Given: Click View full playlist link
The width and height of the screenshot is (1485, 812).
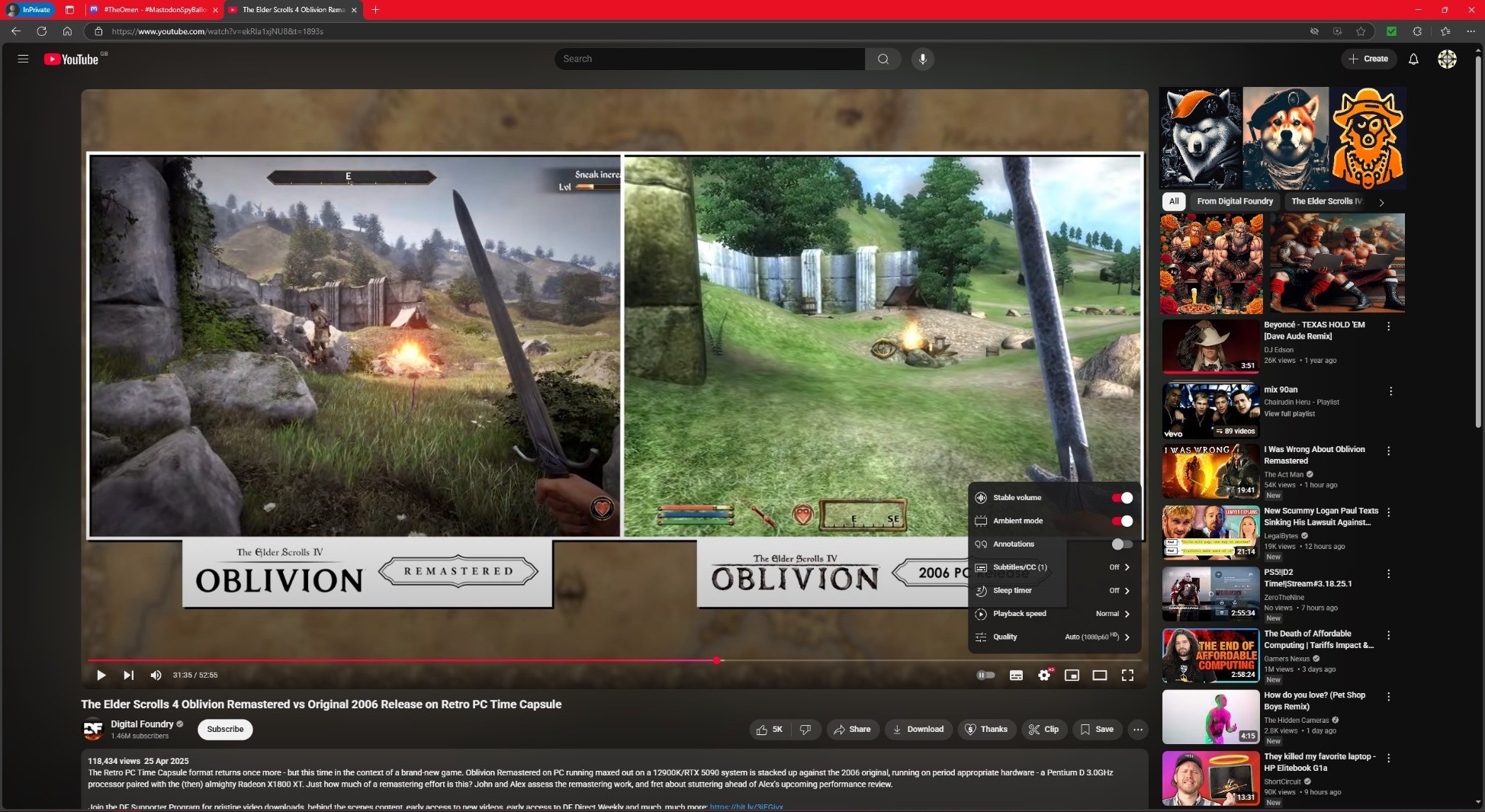Looking at the screenshot, I should click(1289, 414).
